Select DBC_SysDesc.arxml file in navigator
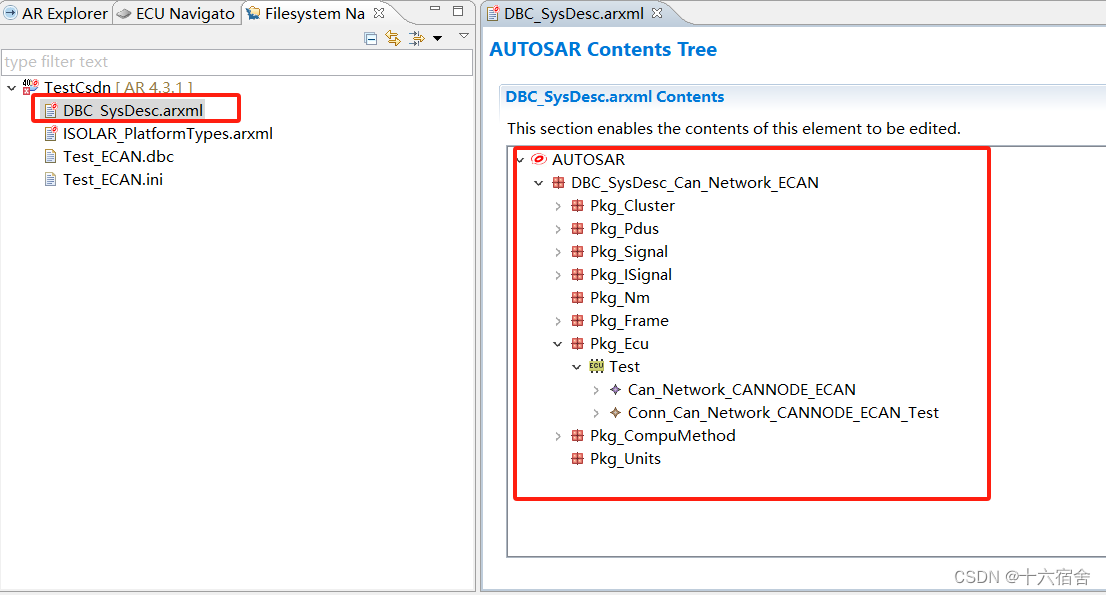The height and width of the screenshot is (595, 1106). [x=133, y=110]
